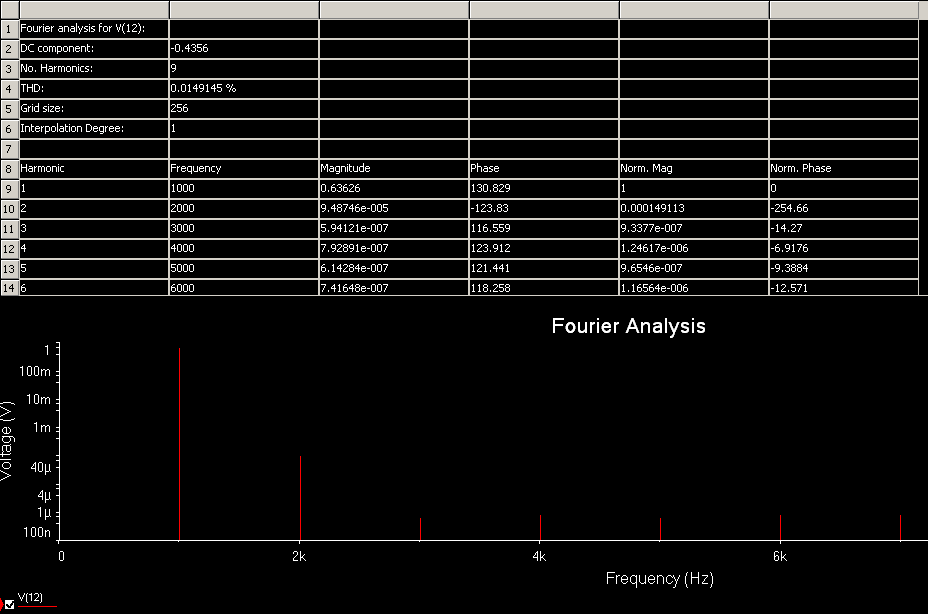
Task: Click the 'Frequency' column heading cell
Action: click(244, 168)
